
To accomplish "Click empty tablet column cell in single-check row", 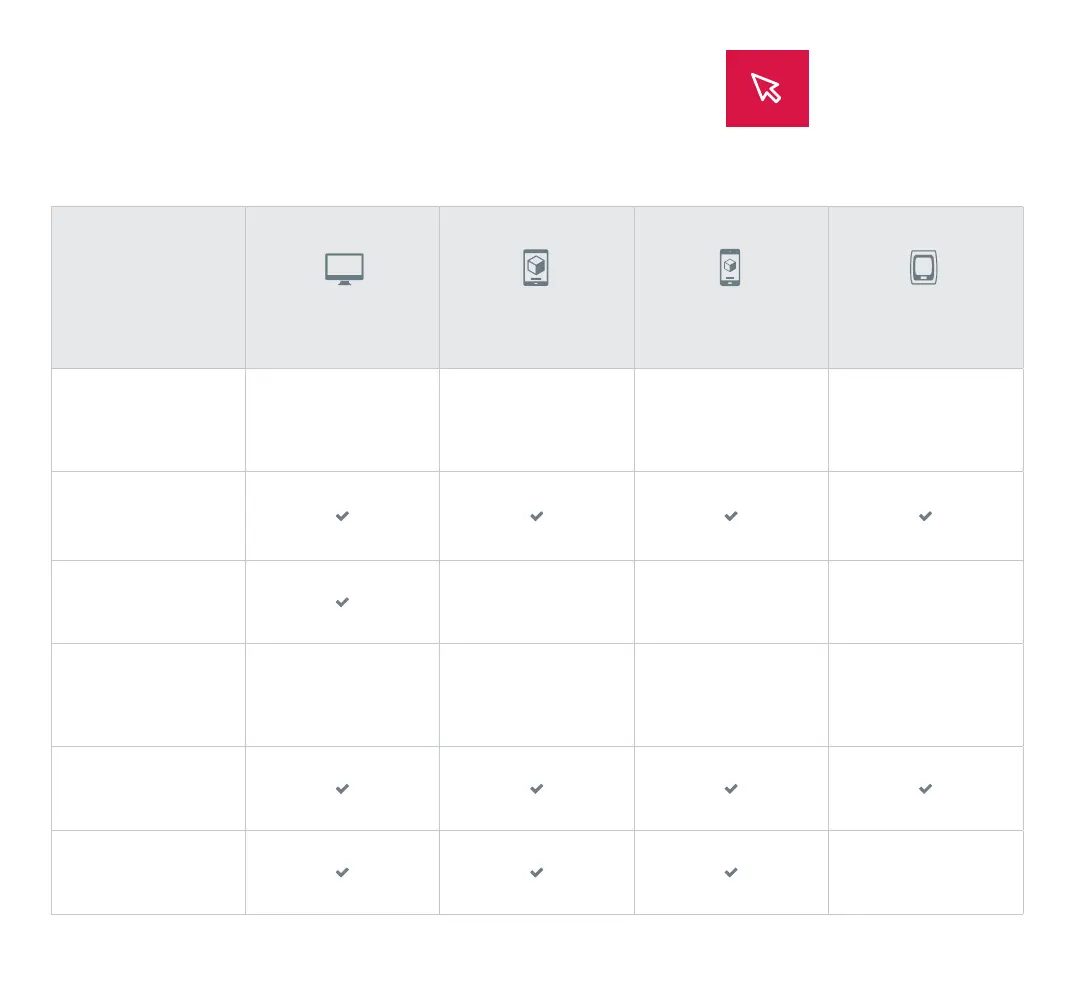I will (x=536, y=602).
